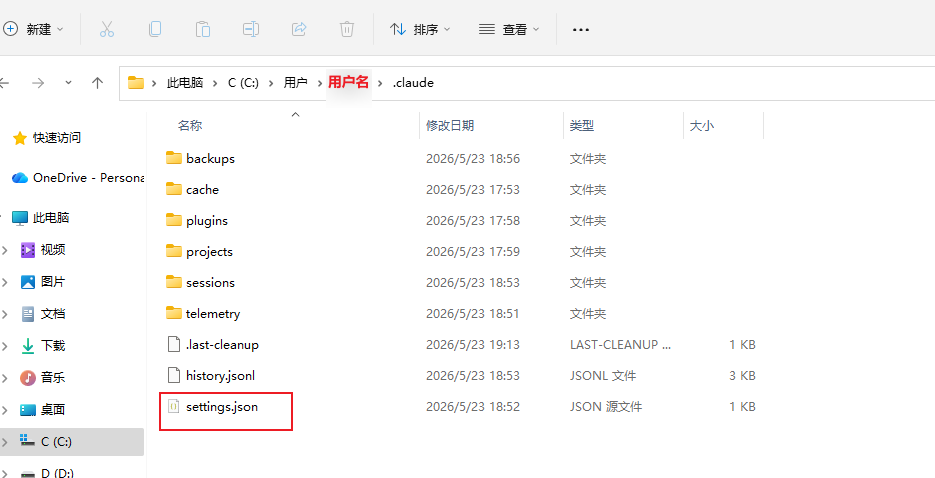Open 图片 in the sidebar
Screen dimensions: 935x478
click(x=43, y=282)
